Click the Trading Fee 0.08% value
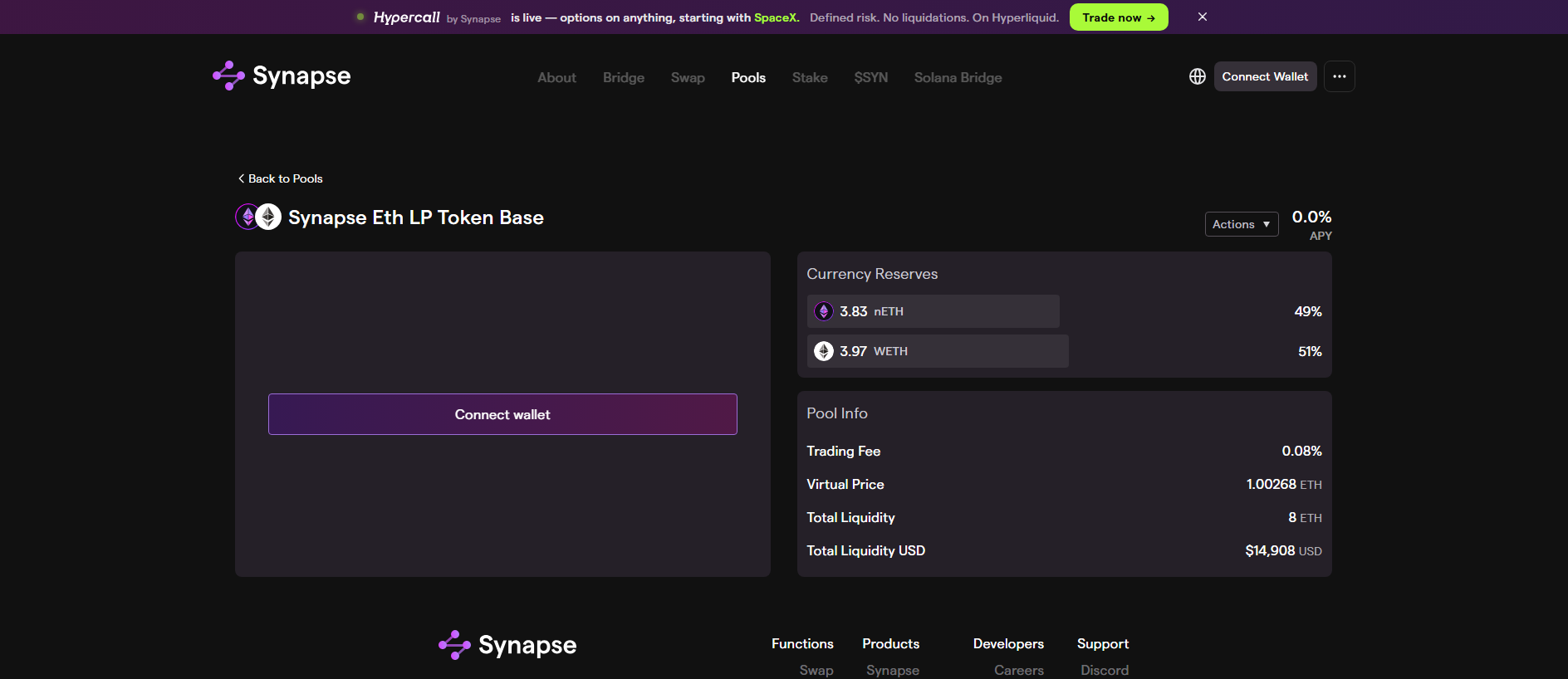The height and width of the screenshot is (679, 1568). (1301, 451)
